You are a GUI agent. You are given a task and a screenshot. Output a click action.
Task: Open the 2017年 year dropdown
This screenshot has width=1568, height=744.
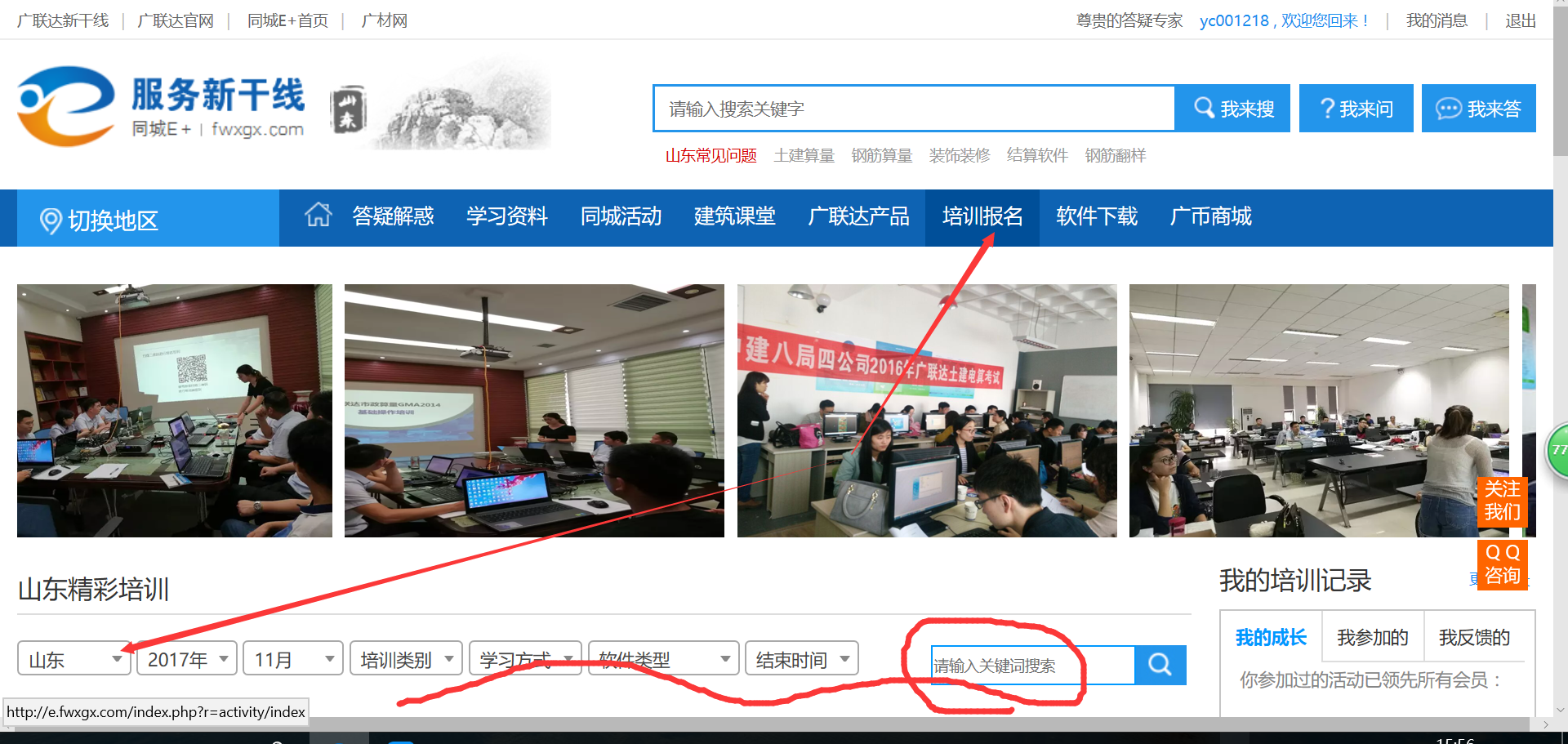click(x=187, y=658)
